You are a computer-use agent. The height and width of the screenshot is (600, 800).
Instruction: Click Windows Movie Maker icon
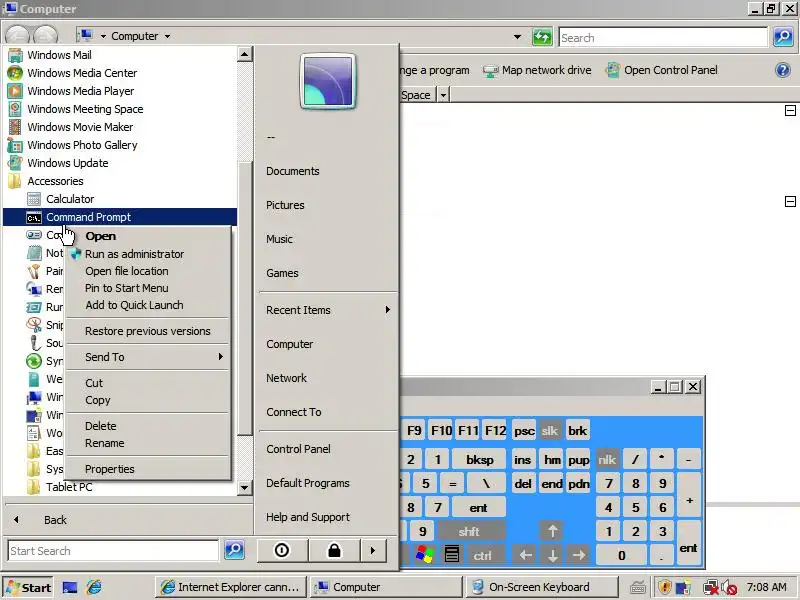click(x=15, y=127)
